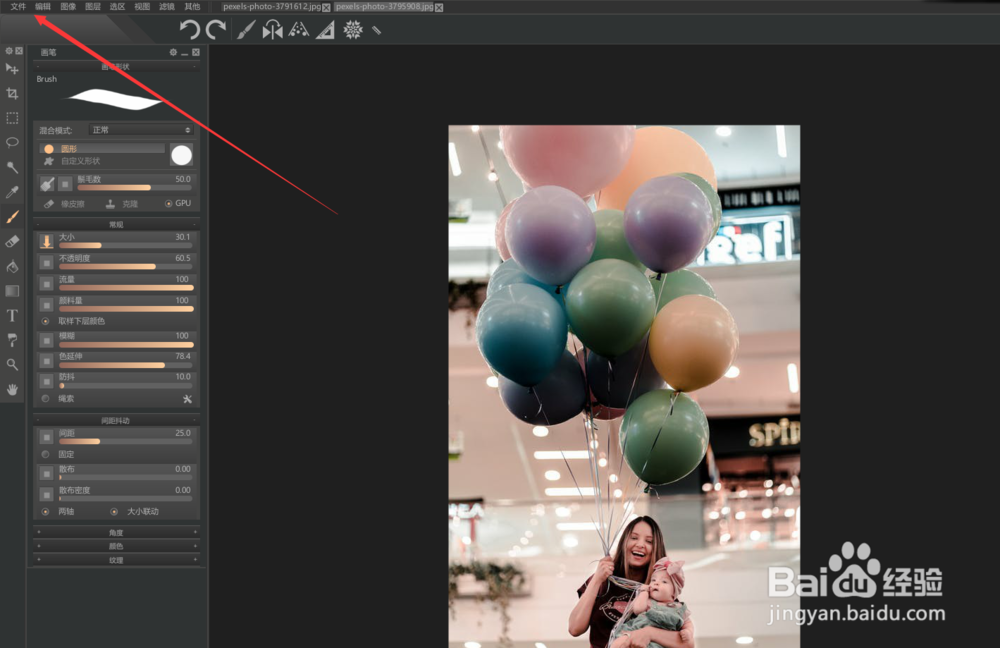Screen dimensions: 1000x648
Task: Select the Paint roller tool
Action: (12, 340)
